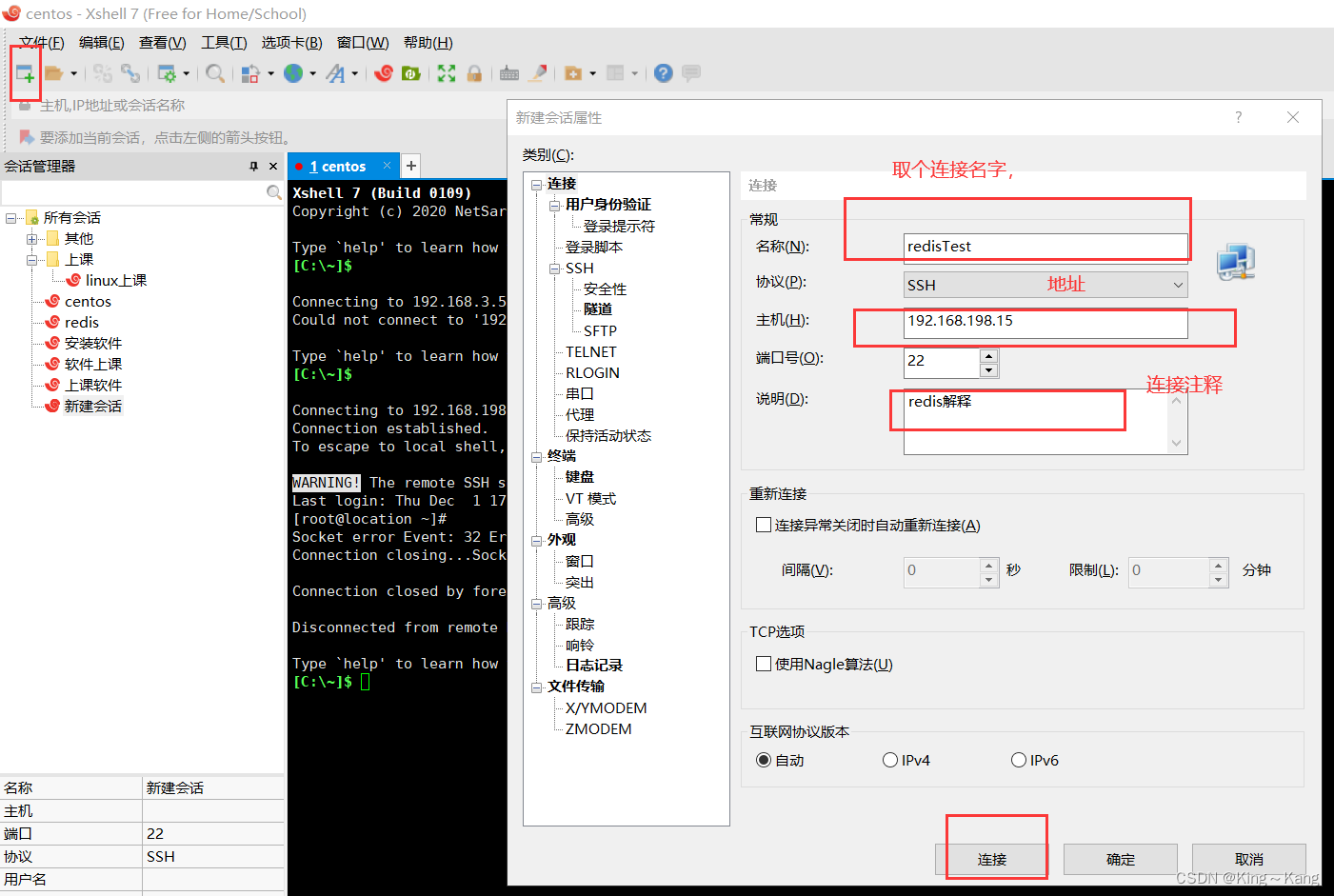Open session properties settings icon
Image resolution: width=1334 pixels, height=896 pixels.
click(x=167, y=73)
